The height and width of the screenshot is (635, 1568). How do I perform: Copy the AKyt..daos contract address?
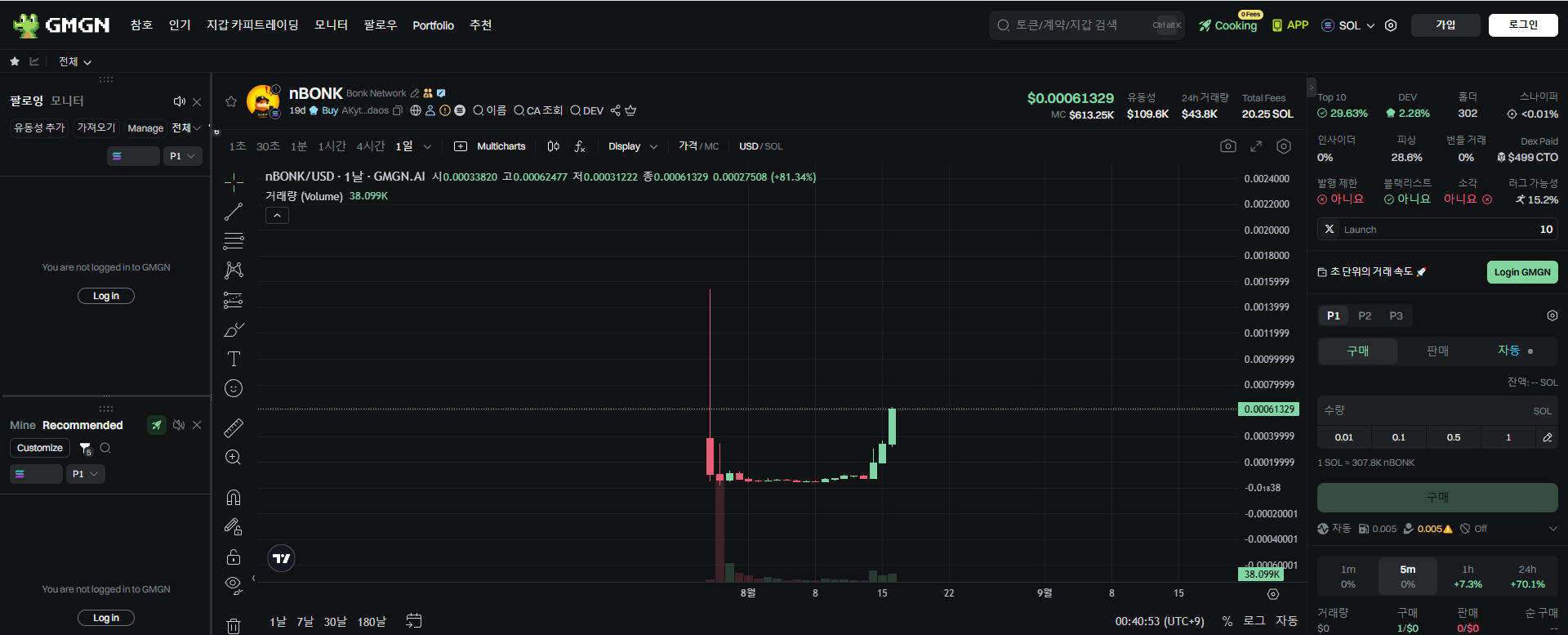398,110
